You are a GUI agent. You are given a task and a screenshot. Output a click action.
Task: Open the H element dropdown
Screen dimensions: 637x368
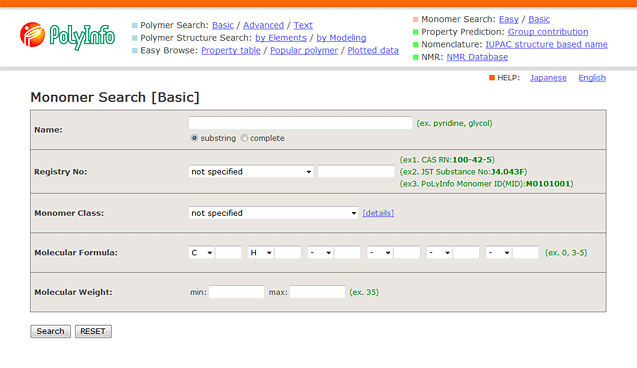(x=261, y=253)
